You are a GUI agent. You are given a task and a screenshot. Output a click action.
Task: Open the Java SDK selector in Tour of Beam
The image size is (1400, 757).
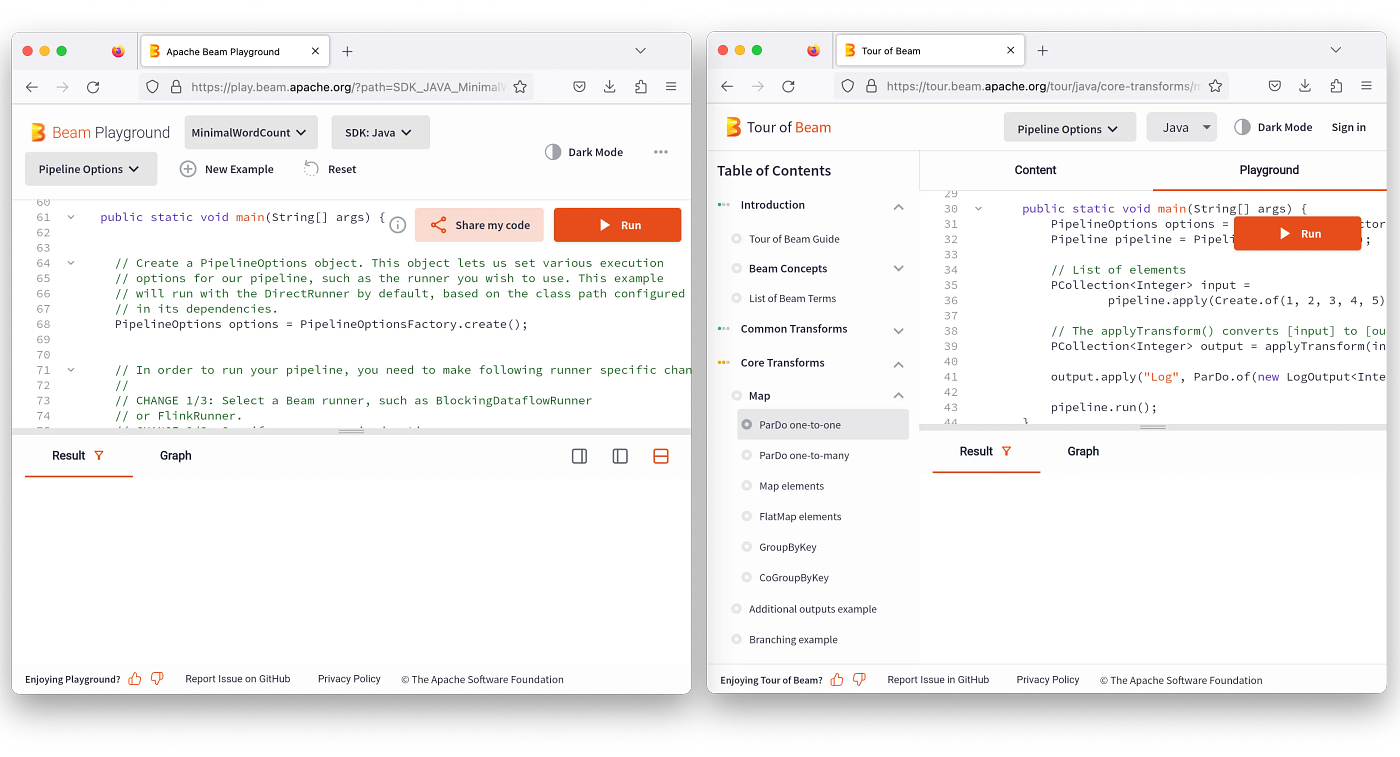(1182, 127)
